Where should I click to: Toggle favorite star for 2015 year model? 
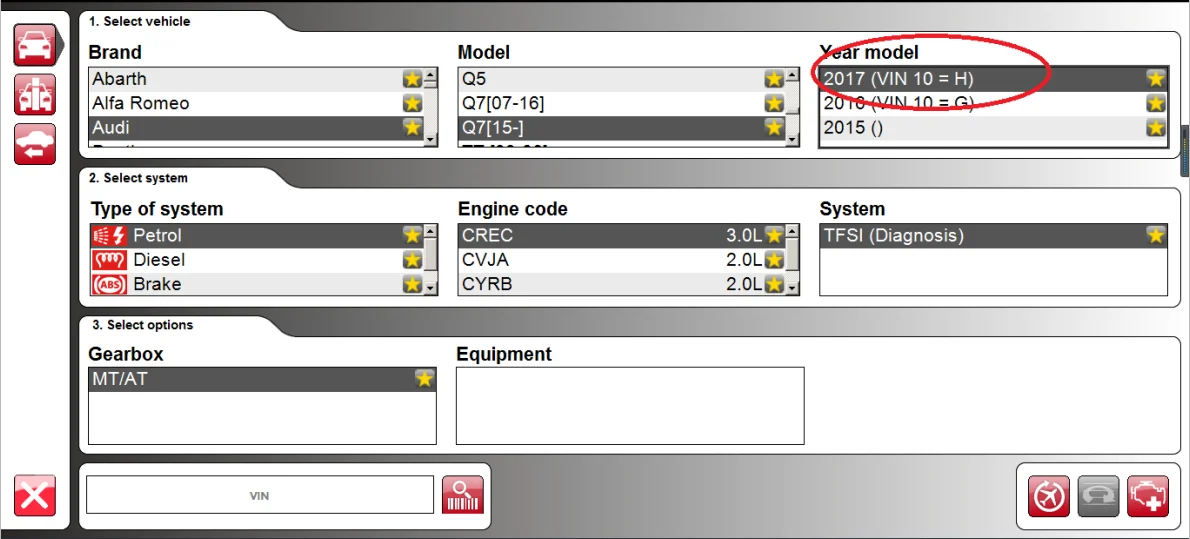click(x=1156, y=127)
